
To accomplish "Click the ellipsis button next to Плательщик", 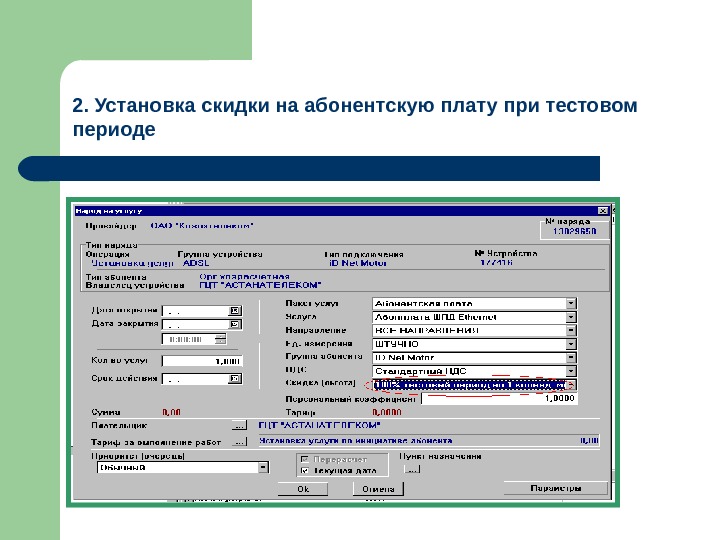I will (x=239, y=426).
